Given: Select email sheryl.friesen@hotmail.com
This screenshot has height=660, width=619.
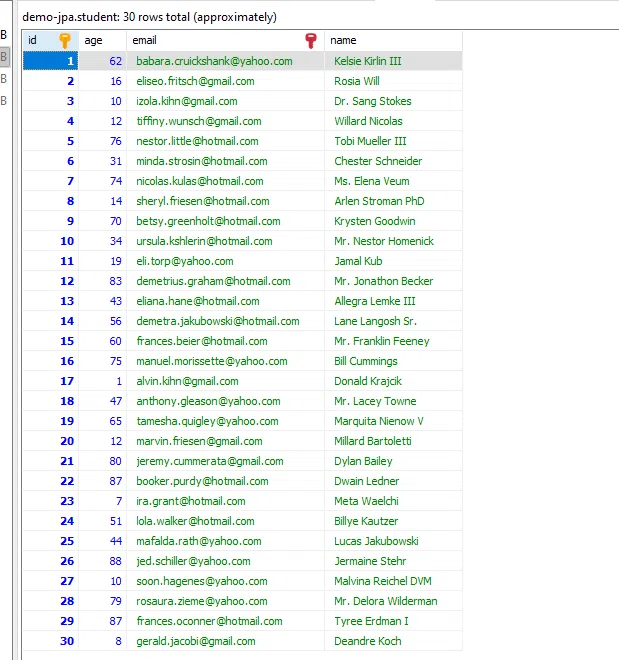Looking at the screenshot, I should pos(203,201).
